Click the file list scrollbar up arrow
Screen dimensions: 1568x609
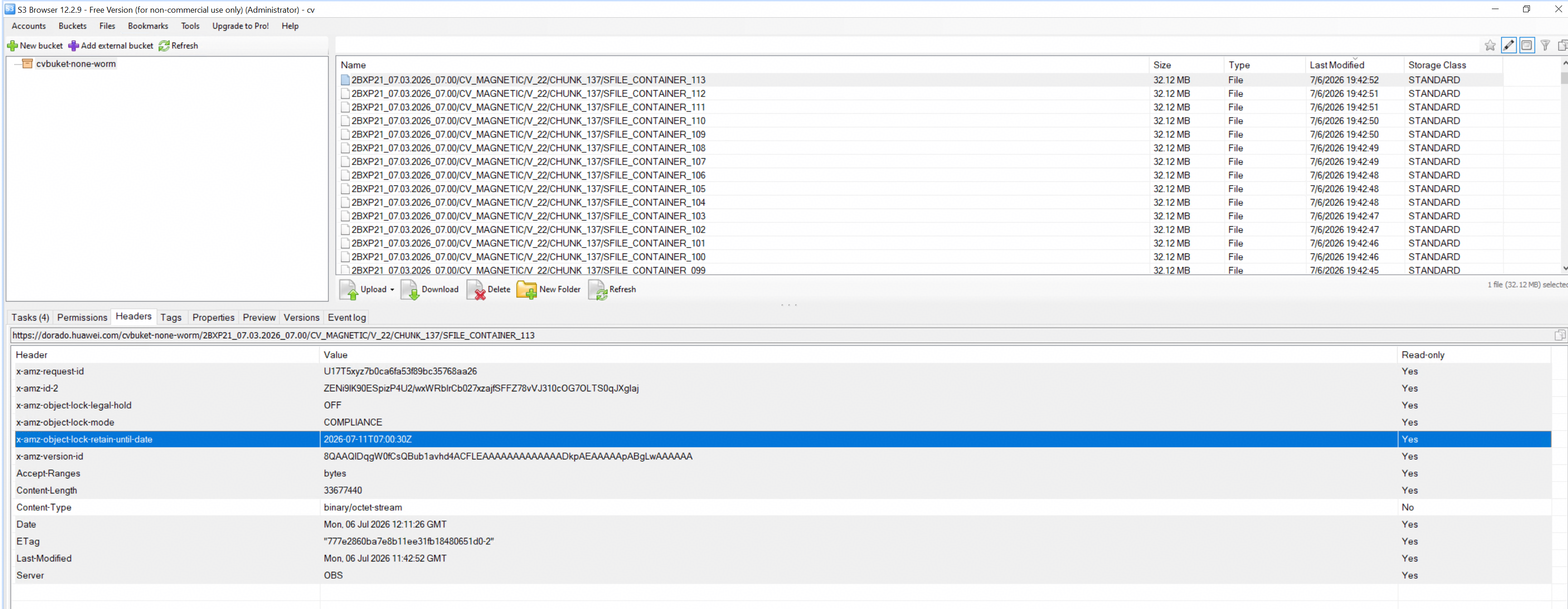[x=1564, y=63]
